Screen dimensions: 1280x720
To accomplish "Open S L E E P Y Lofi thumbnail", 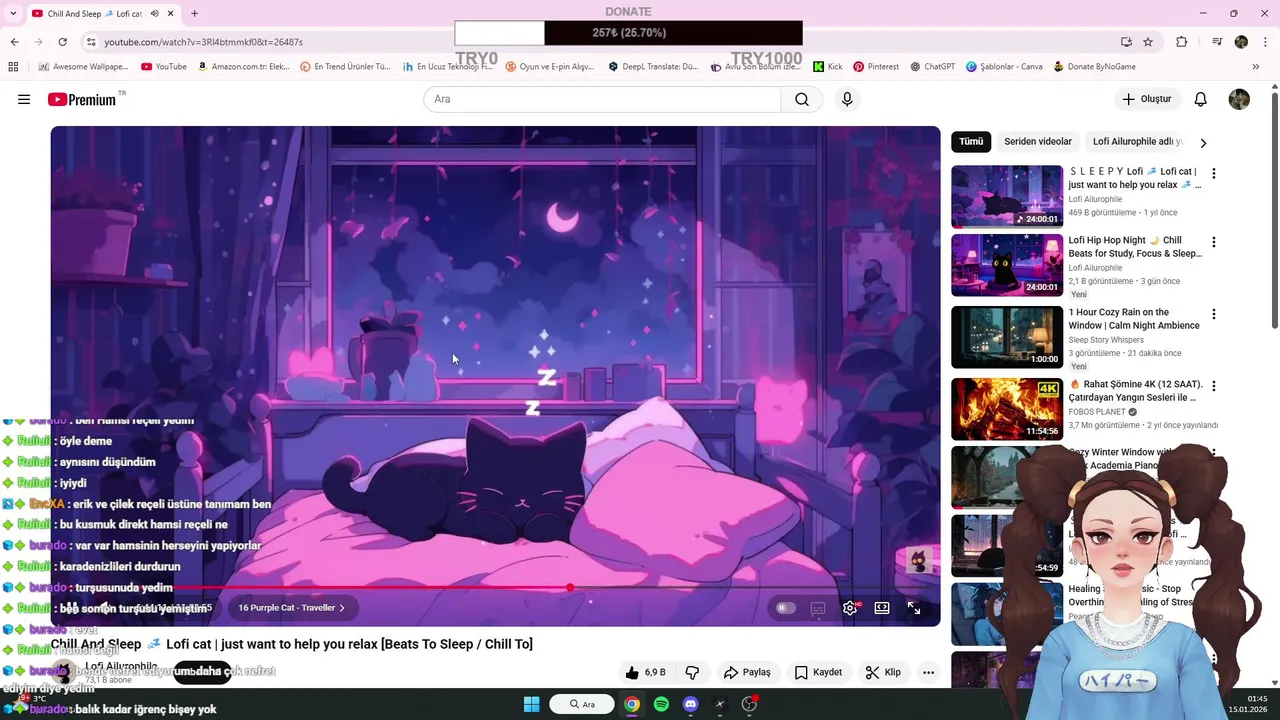I will [x=1007, y=196].
